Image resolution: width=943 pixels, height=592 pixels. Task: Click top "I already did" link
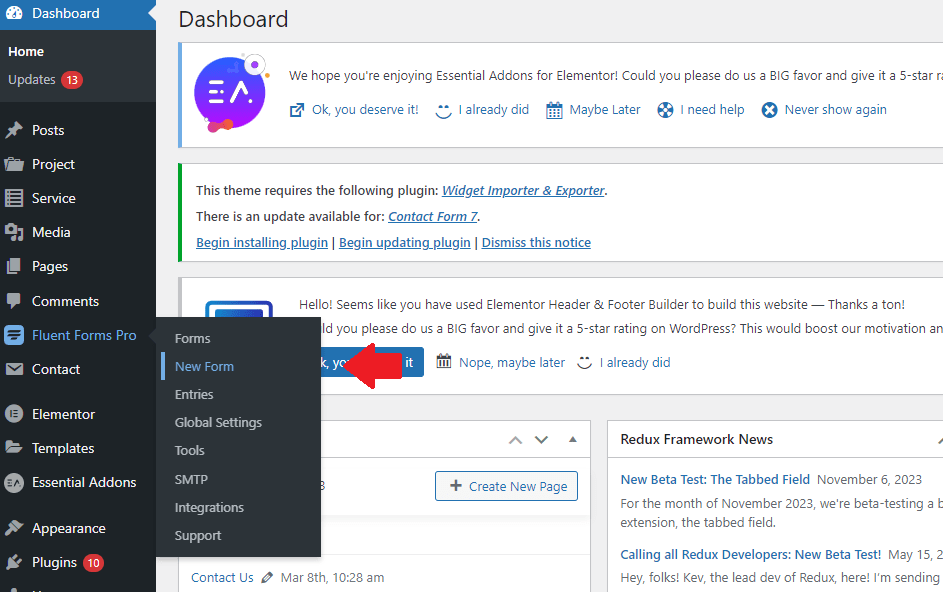point(494,109)
